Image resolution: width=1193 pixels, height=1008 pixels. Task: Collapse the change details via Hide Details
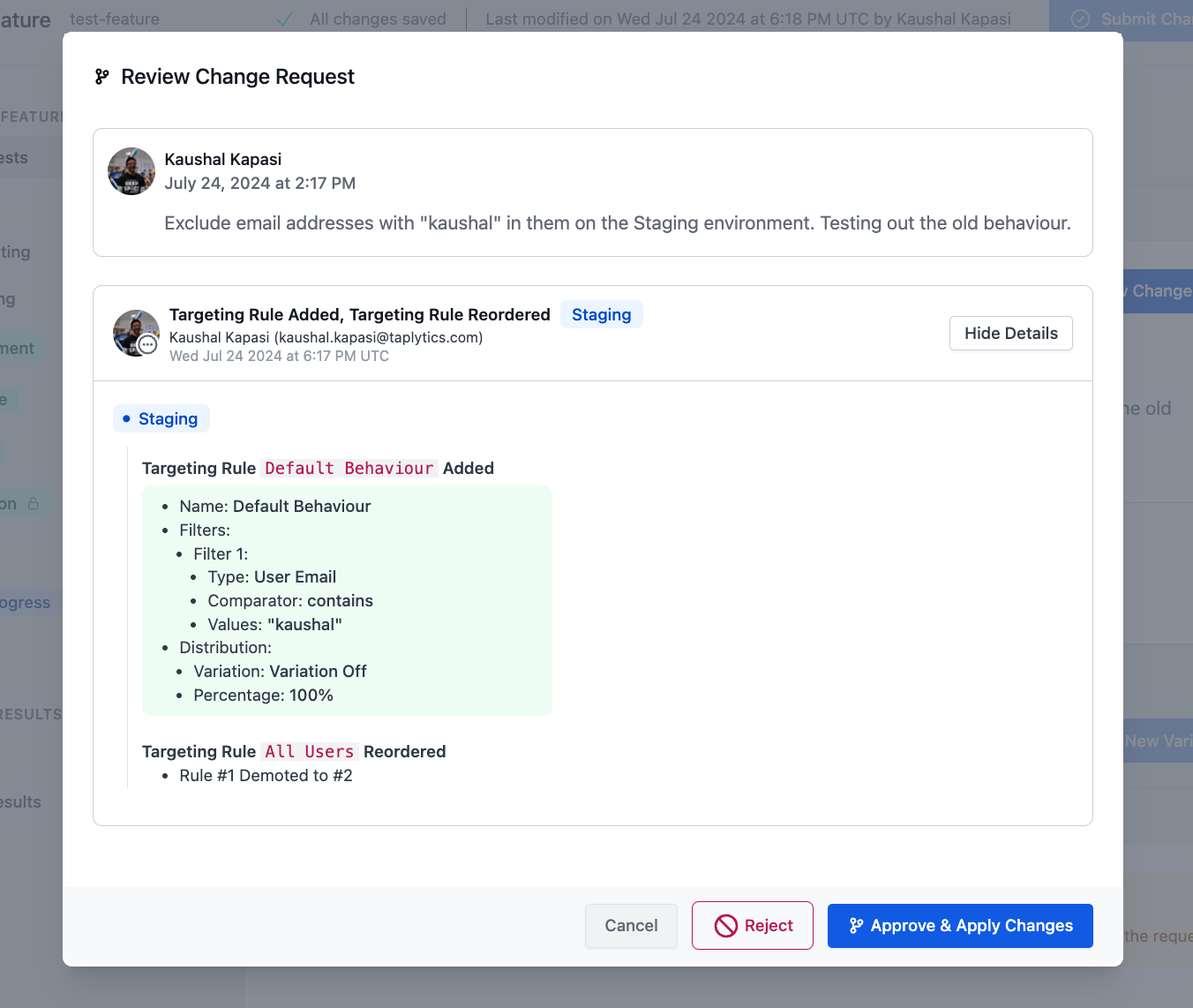[x=1010, y=333]
